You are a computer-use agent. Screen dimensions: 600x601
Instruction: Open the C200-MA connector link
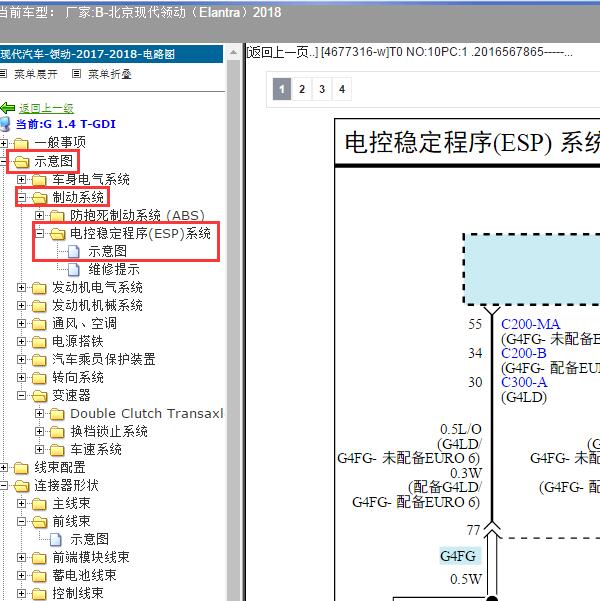[x=530, y=324]
